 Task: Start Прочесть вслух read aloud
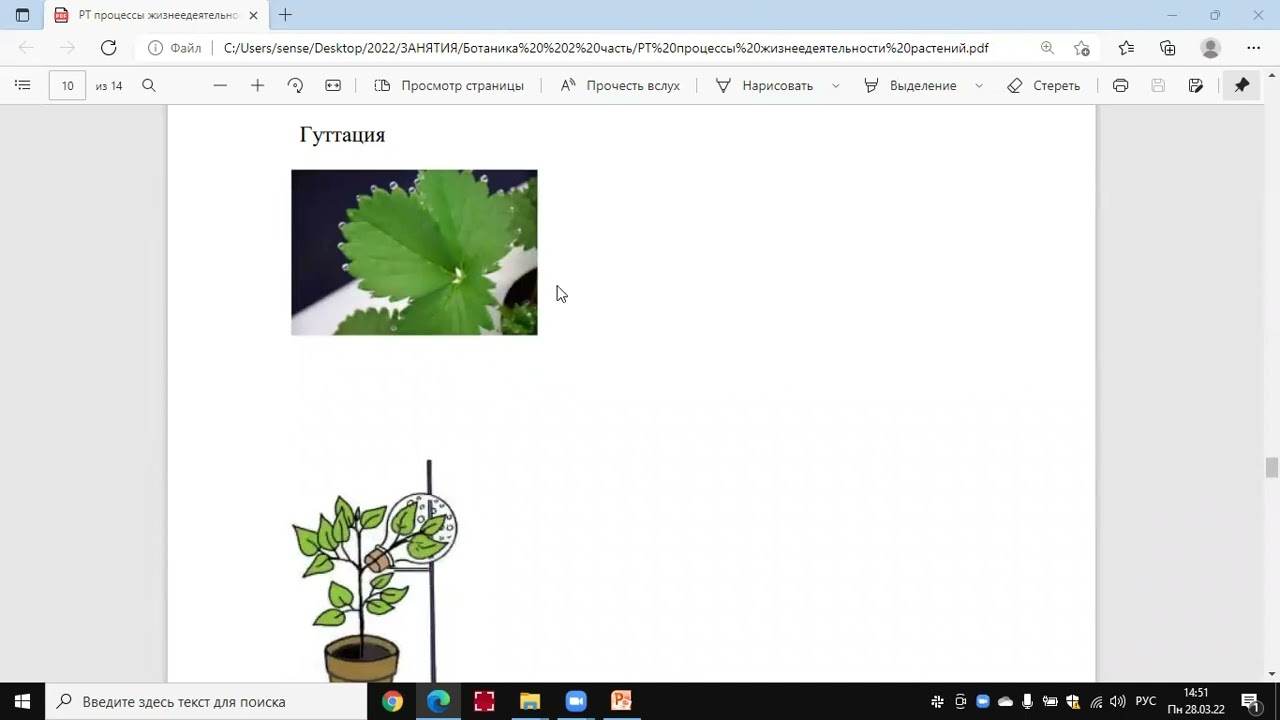point(620,86)
